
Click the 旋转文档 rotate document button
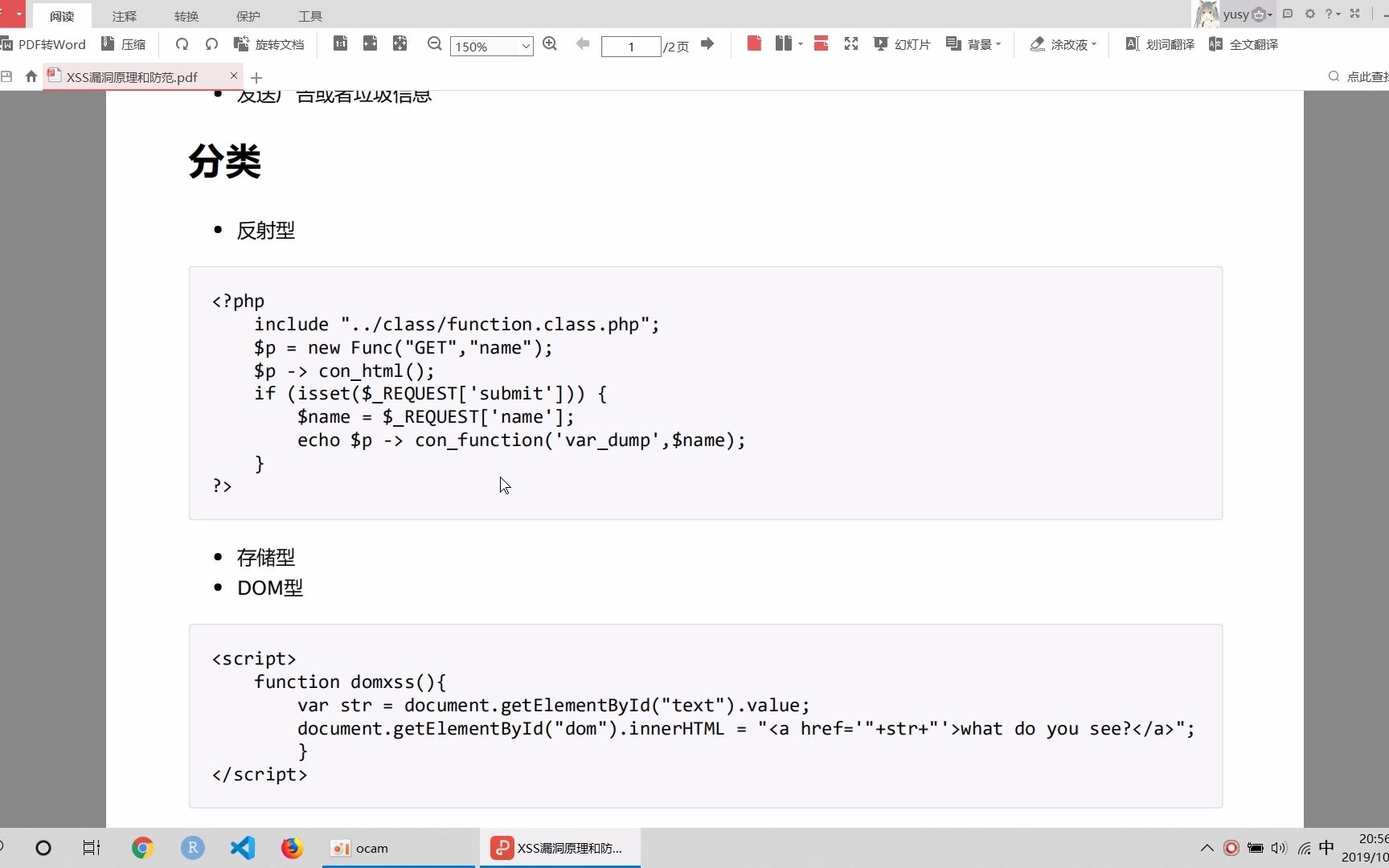click(x=268, y=44)
